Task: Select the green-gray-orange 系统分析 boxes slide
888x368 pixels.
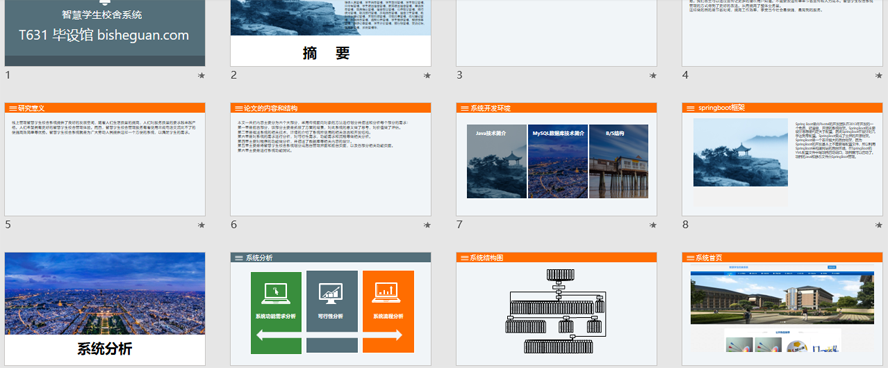Action: (331, 309)
